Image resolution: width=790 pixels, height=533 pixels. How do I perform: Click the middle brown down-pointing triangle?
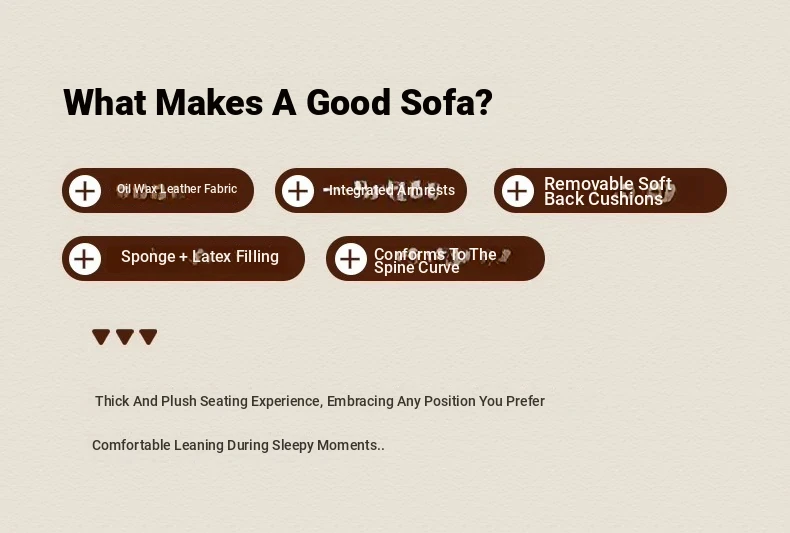(125, 337)
